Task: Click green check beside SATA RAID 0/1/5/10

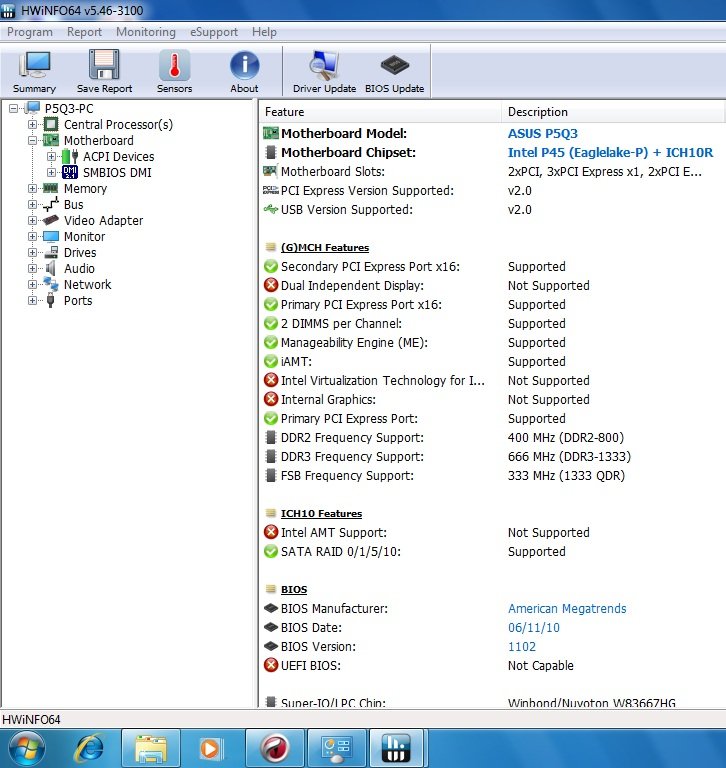Action: (x=270, y=552)
